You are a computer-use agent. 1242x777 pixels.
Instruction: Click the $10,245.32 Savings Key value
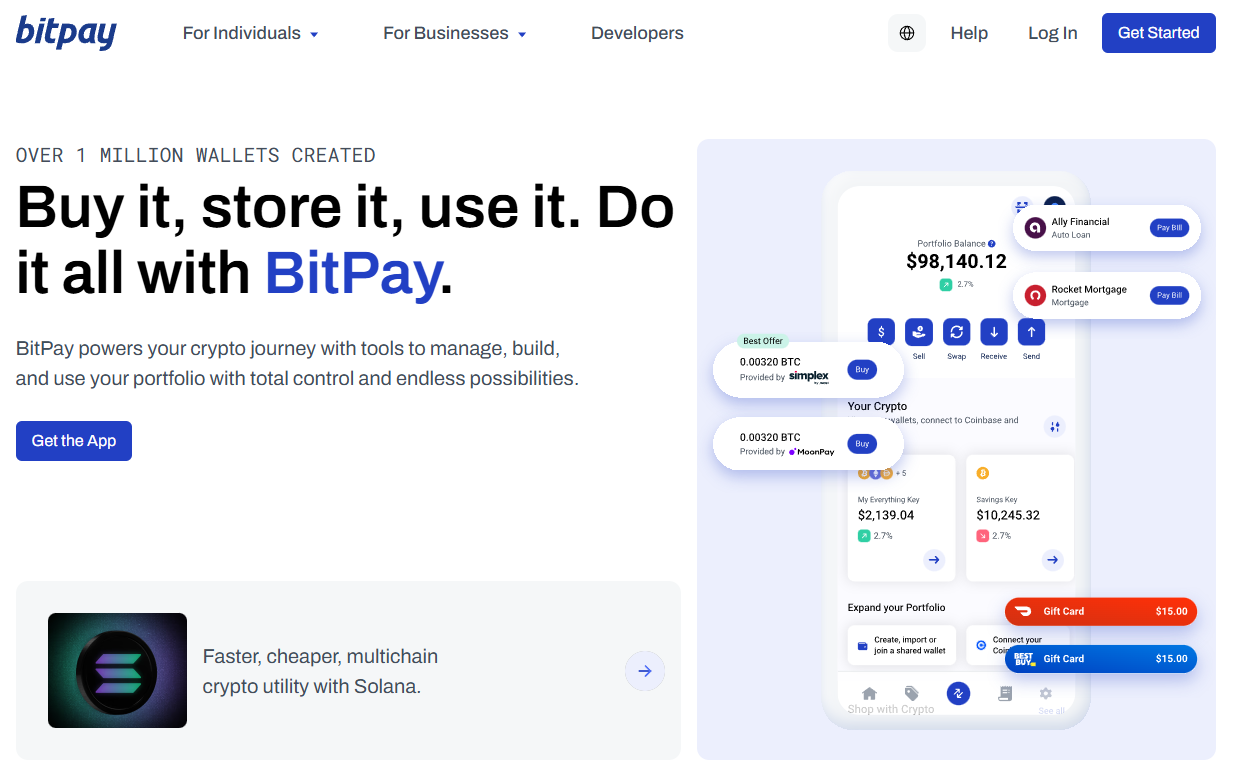[x=1008, y=515]
